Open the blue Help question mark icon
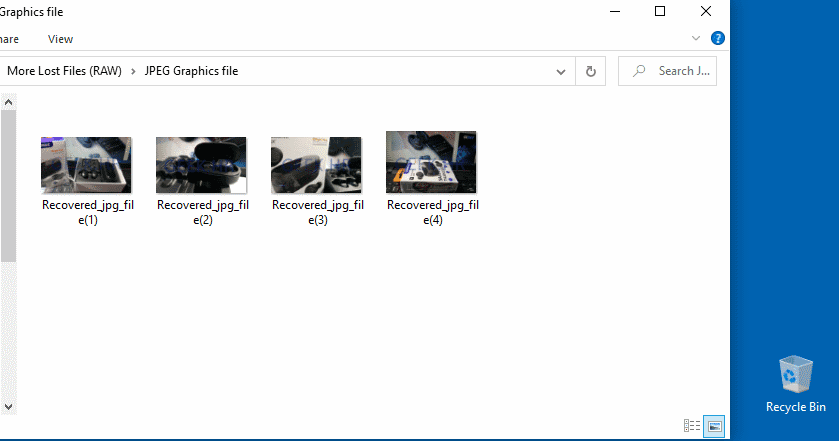Viewport: 839px width, 441px height. [x=717, y=38]
